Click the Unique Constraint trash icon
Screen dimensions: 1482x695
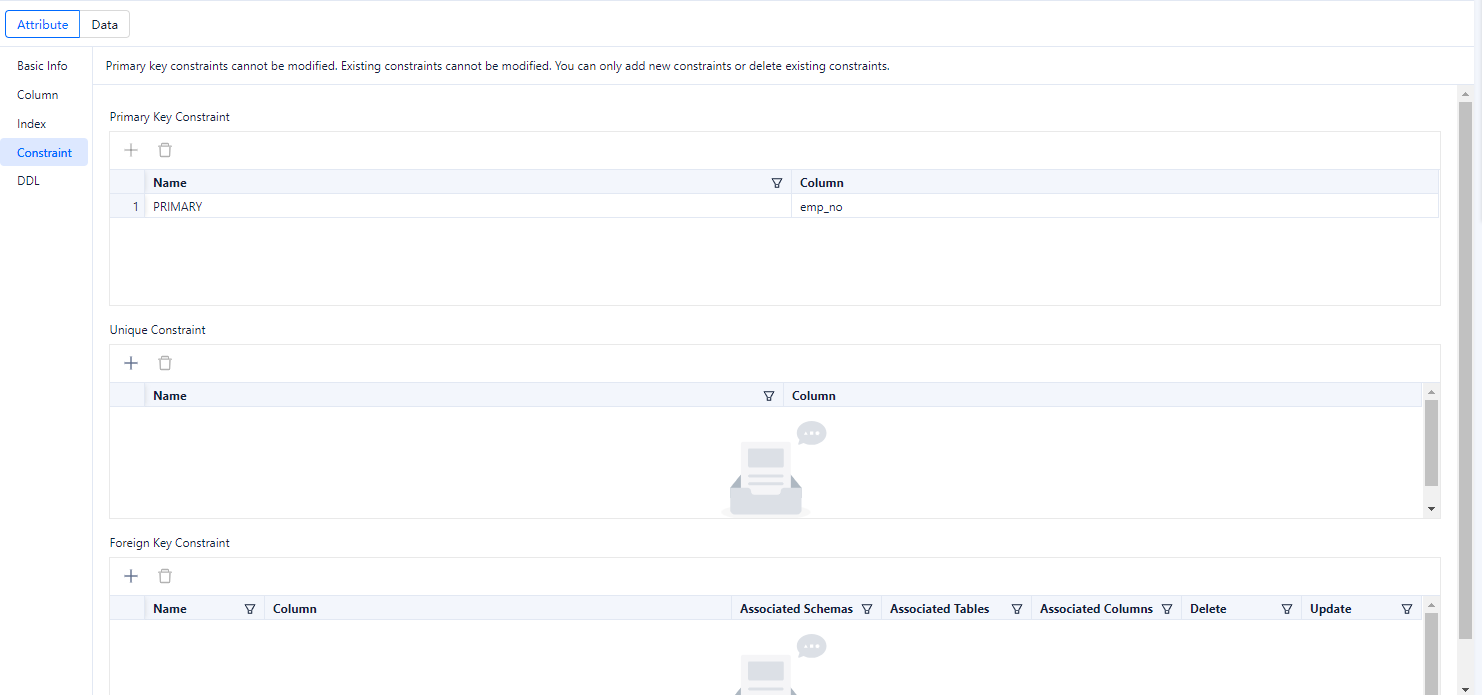point(165,363)
